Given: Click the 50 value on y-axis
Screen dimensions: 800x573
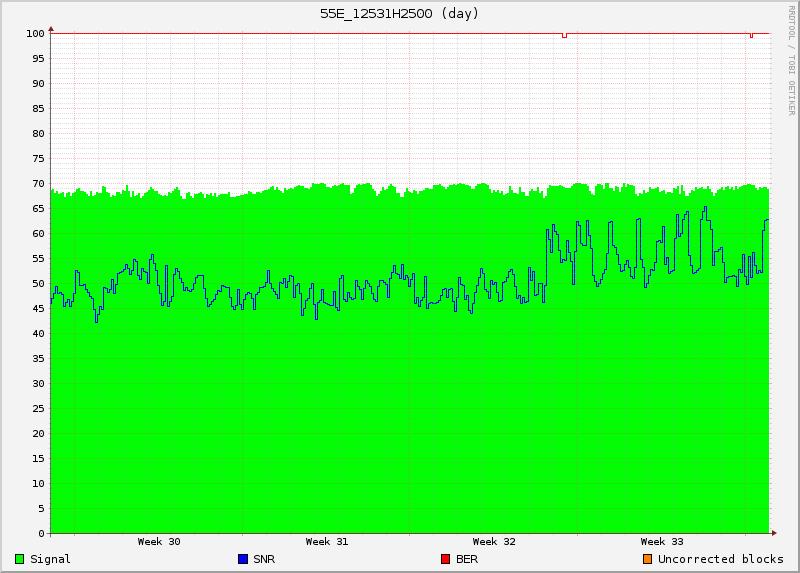Looking at the screenshot, I should click(x=38, y=284).
